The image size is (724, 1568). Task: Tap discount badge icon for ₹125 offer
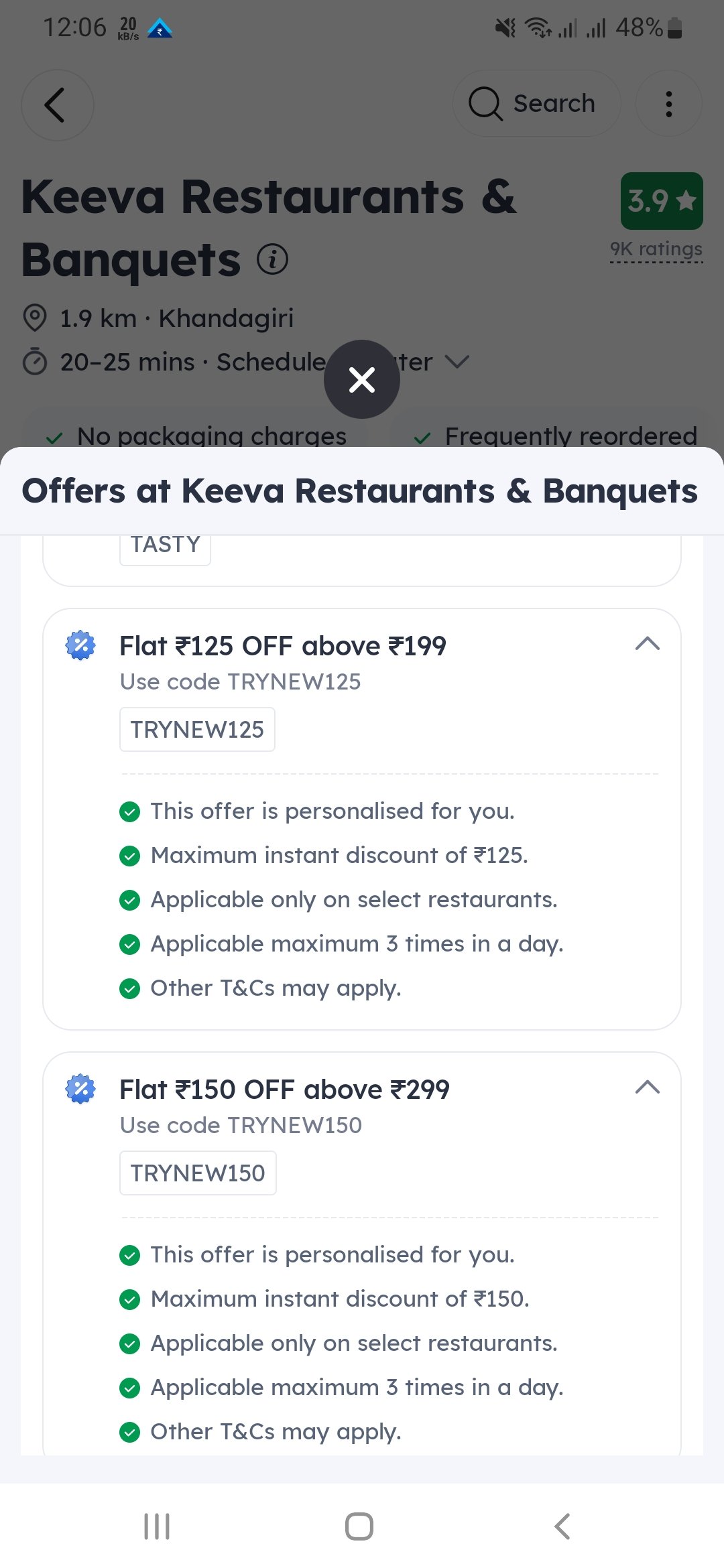coord(80,645)
